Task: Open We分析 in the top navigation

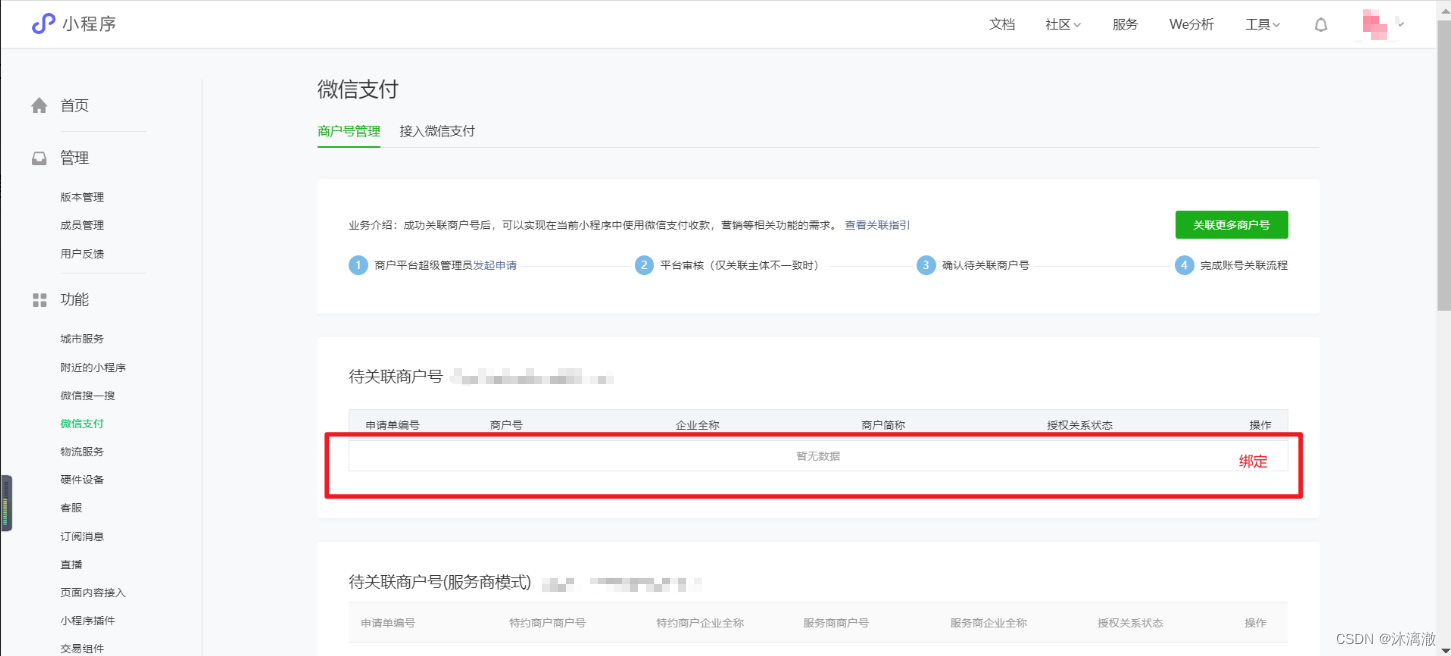Action: (x=1191, y=25)
